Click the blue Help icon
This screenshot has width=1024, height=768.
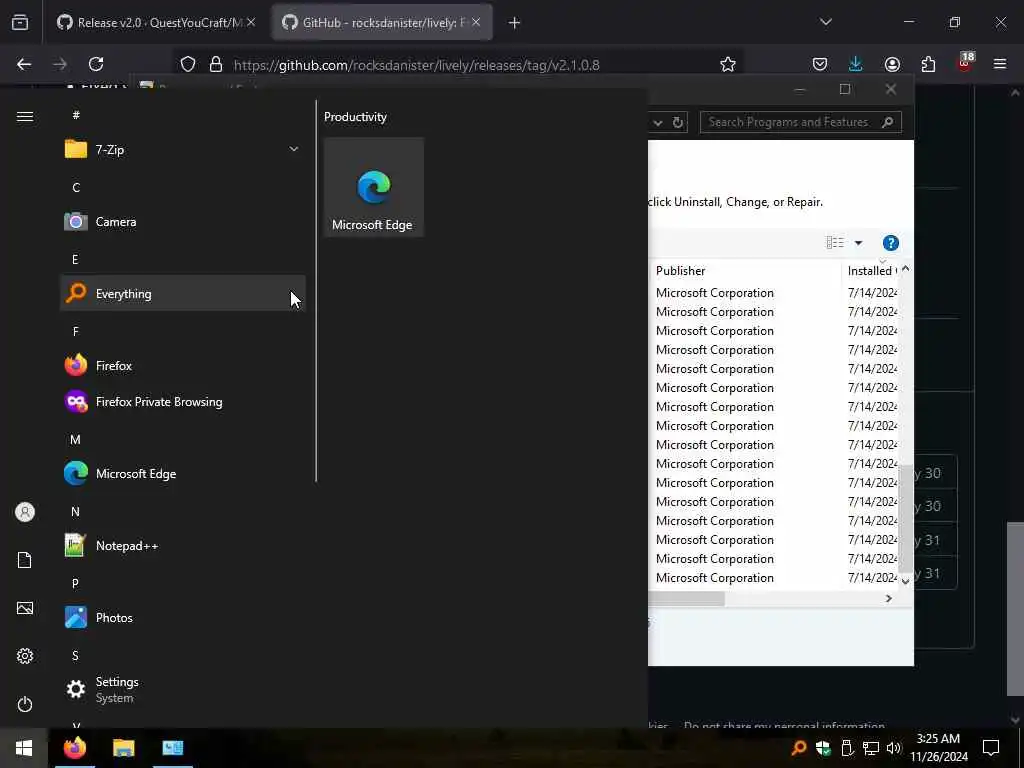click(x=891, y=243)
